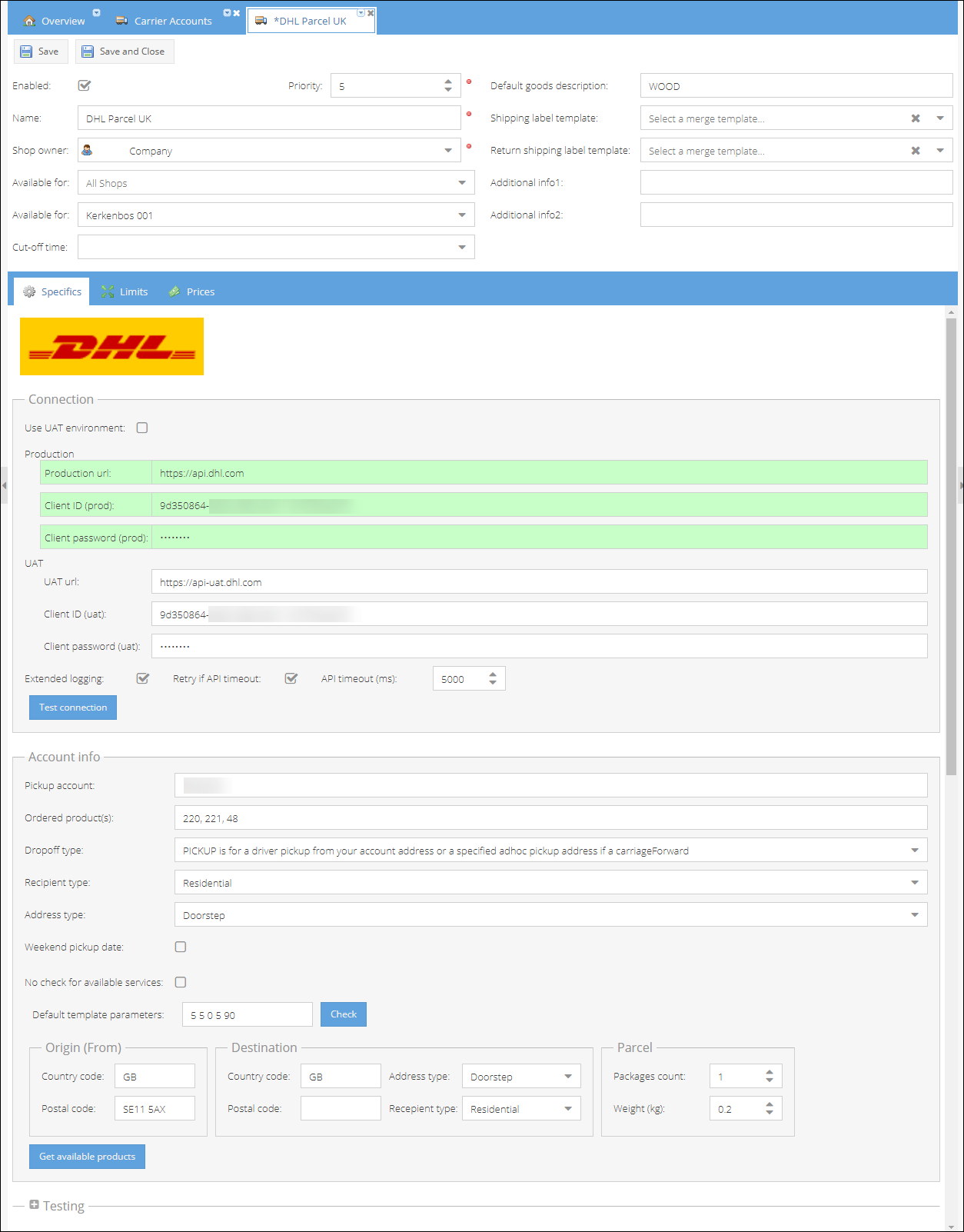Switch to the Limits tab
This screenshot has width=964, height=1232.
pos(125,291)
